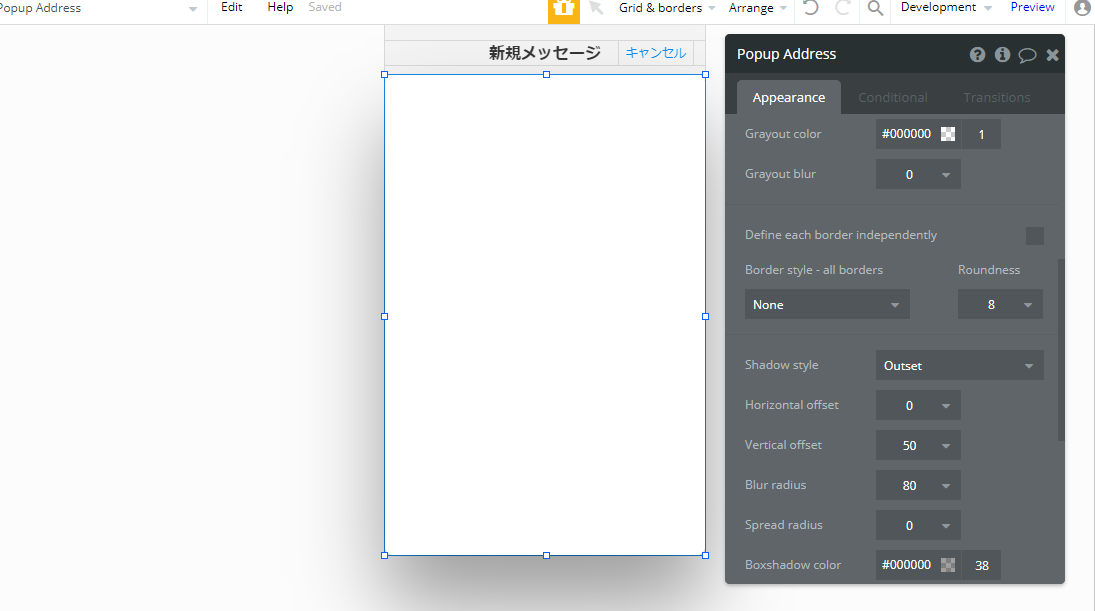Expand the Arrange menu dropdown
Screen dimensions: 1095x611
point(758,8)
